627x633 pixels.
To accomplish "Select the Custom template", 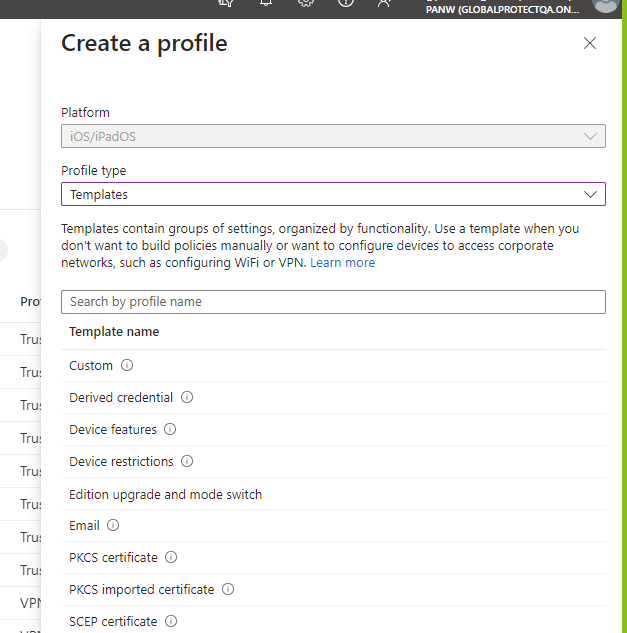I will [333, 366].
